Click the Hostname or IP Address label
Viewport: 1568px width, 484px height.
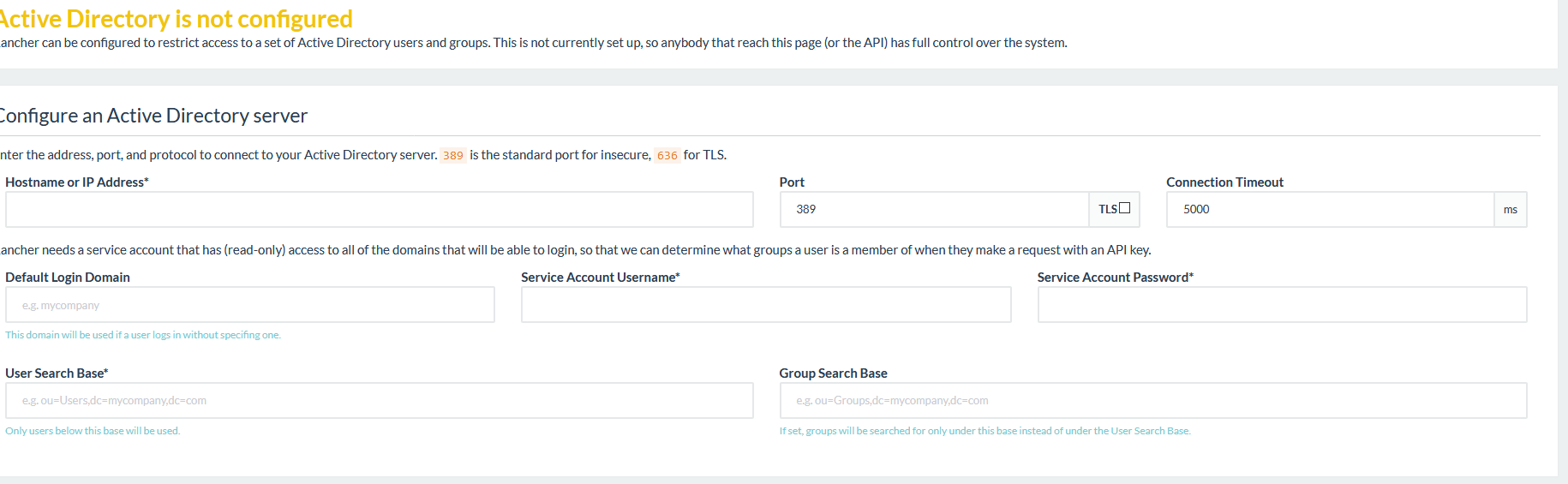pos(77,182)
